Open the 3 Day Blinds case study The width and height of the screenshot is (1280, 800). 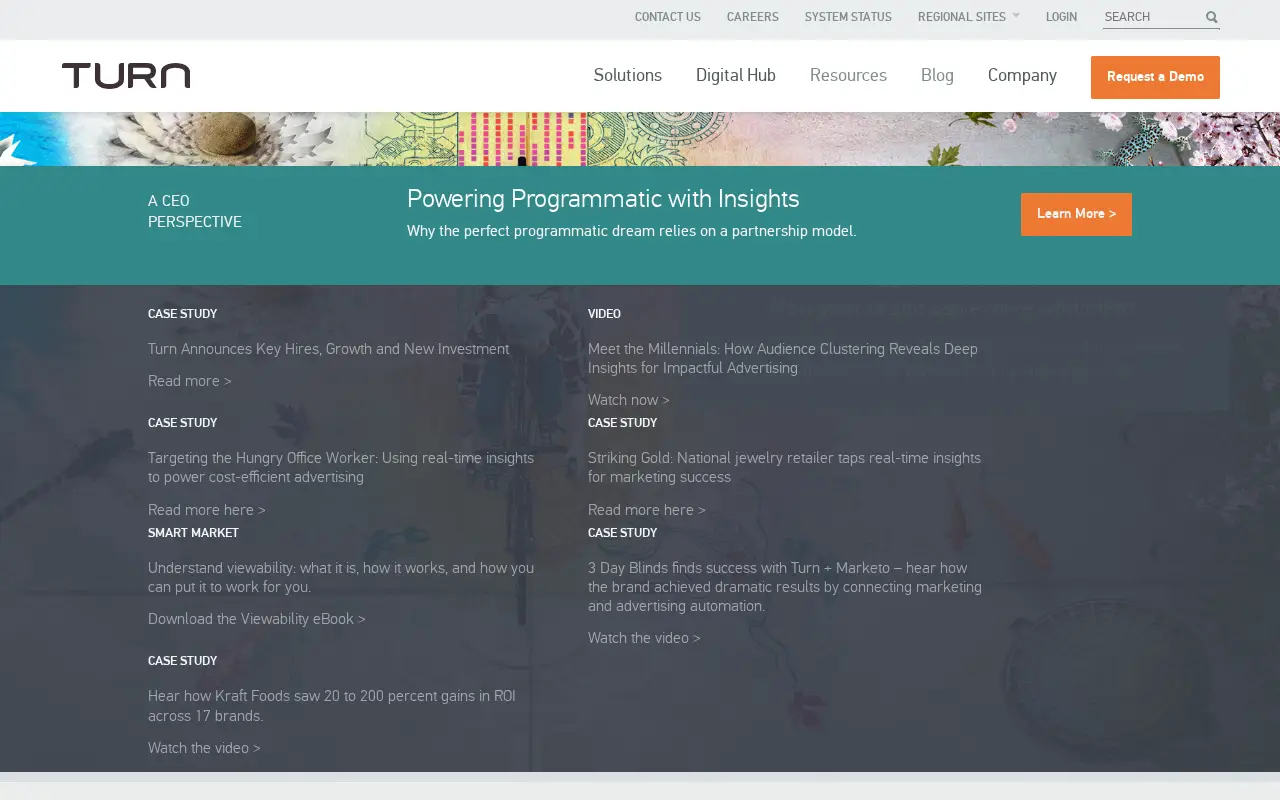(785, 587)
